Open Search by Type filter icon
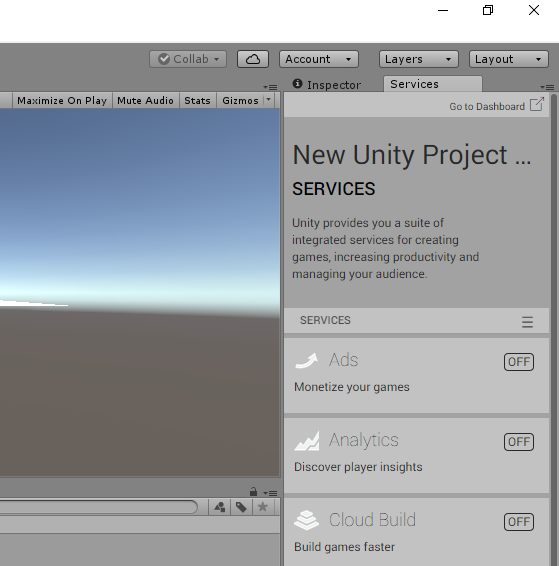The width and height of the screenshot is (559, 566). pyautogui.click(x=220, y=507)
